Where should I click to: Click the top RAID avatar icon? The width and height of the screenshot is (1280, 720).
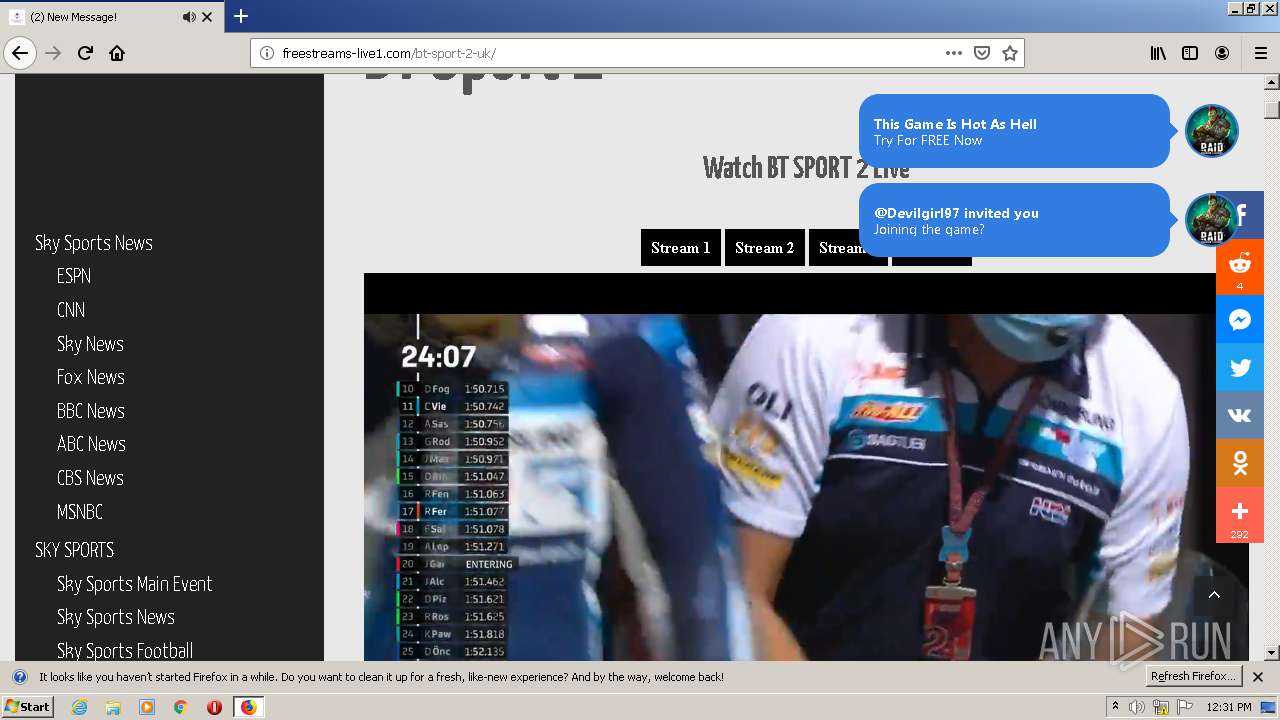point(1212,131)
